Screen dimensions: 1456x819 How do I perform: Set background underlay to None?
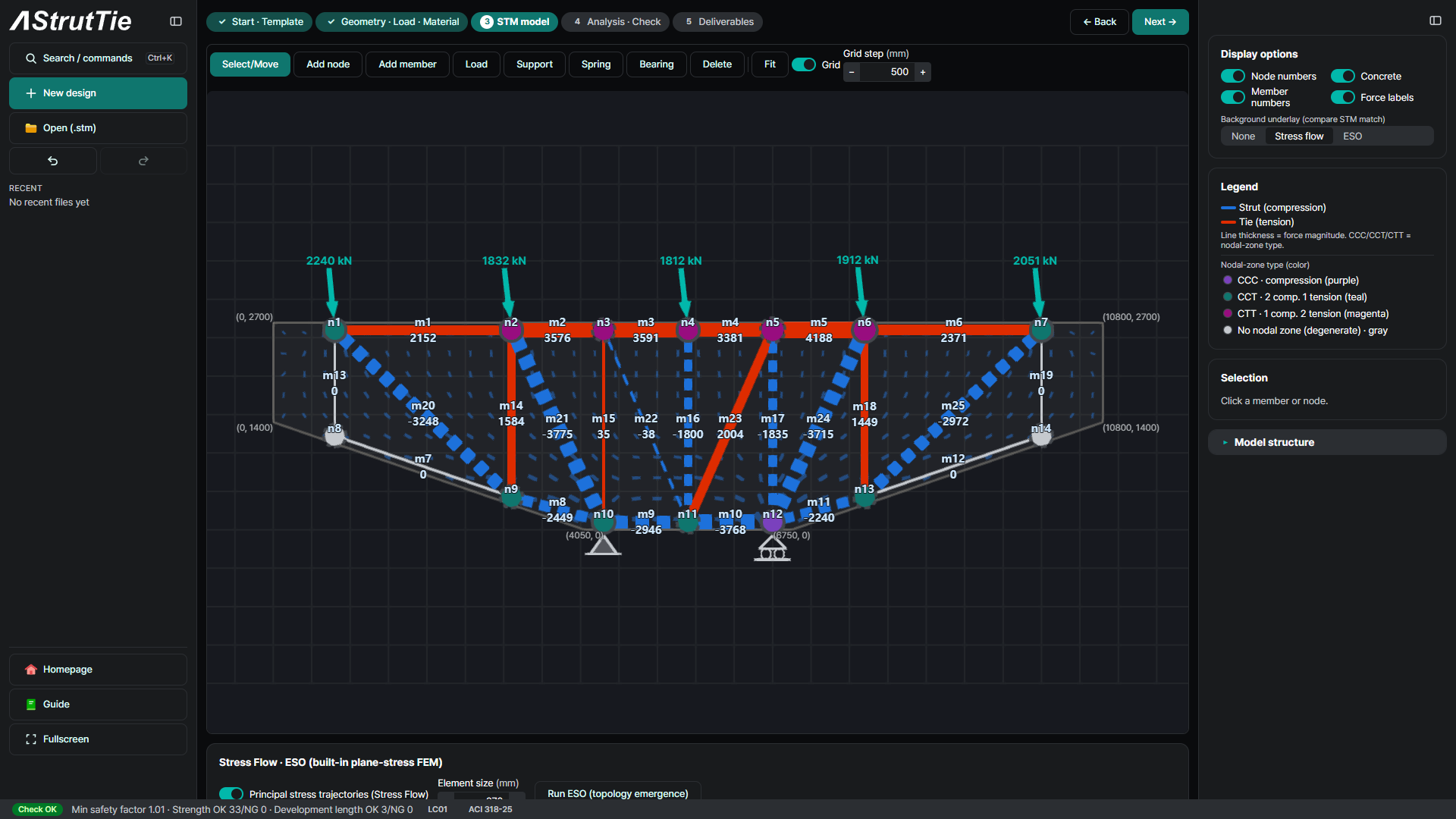(1243, 136)
